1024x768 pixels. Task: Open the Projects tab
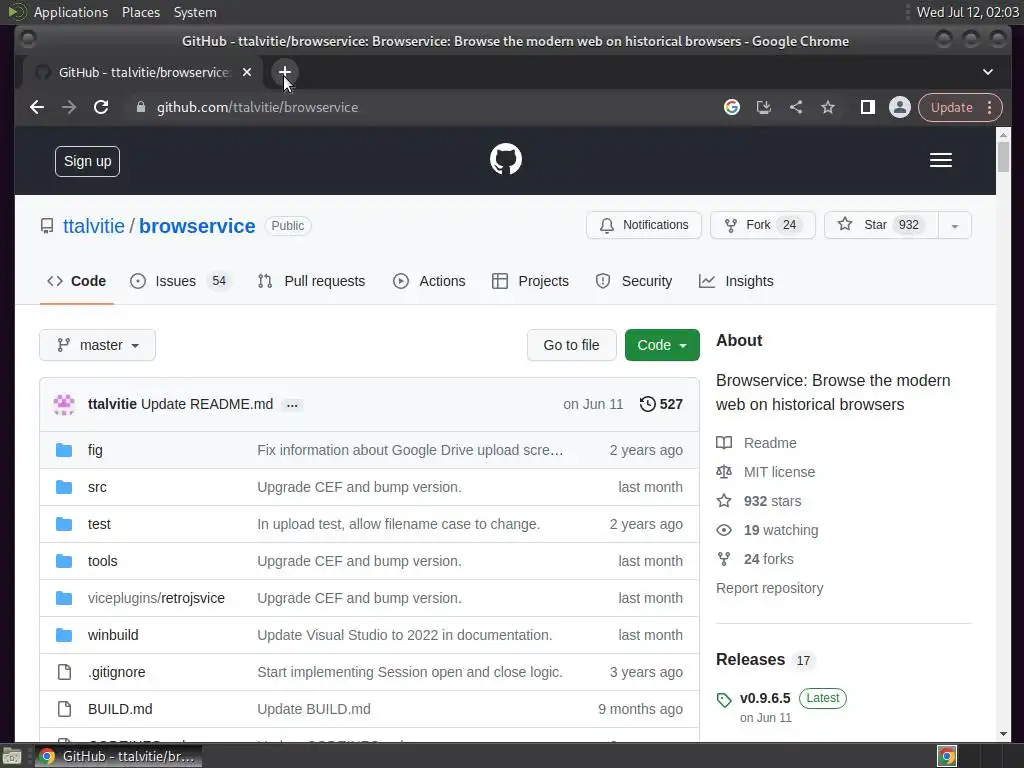[x=530, y=281]
